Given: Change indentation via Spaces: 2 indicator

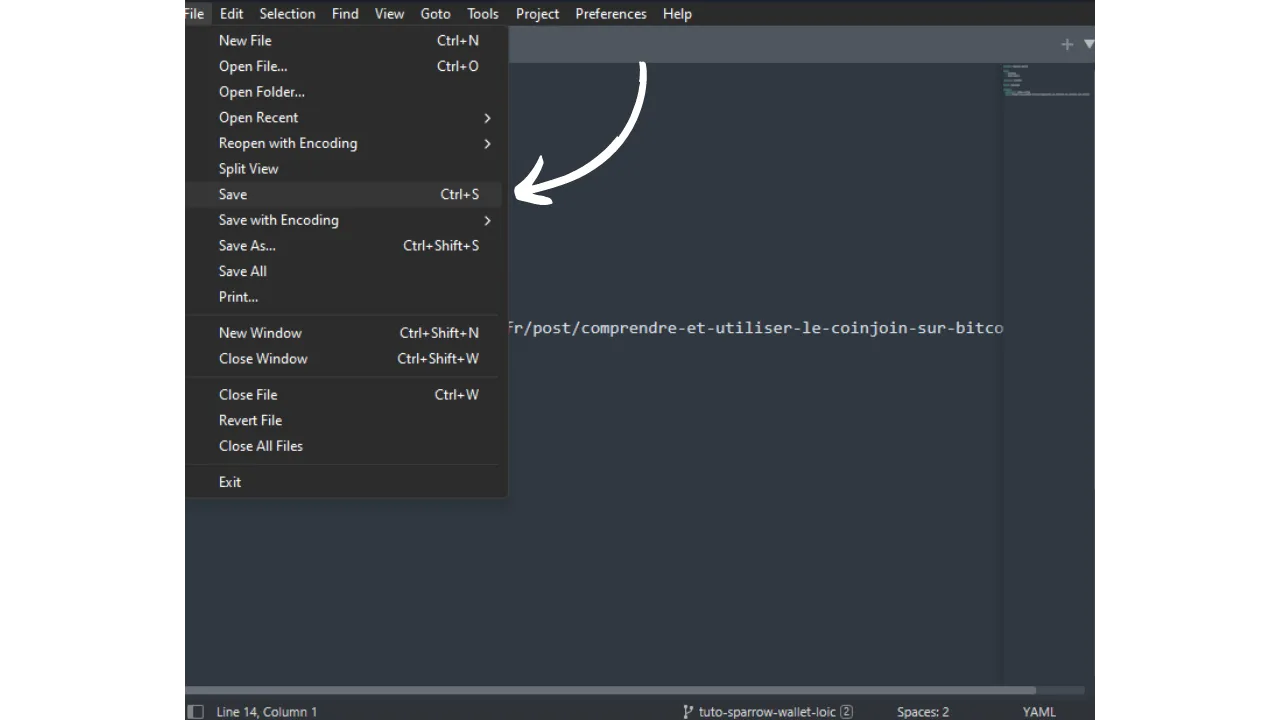Looking at the screenshot, I should [922, 712].
